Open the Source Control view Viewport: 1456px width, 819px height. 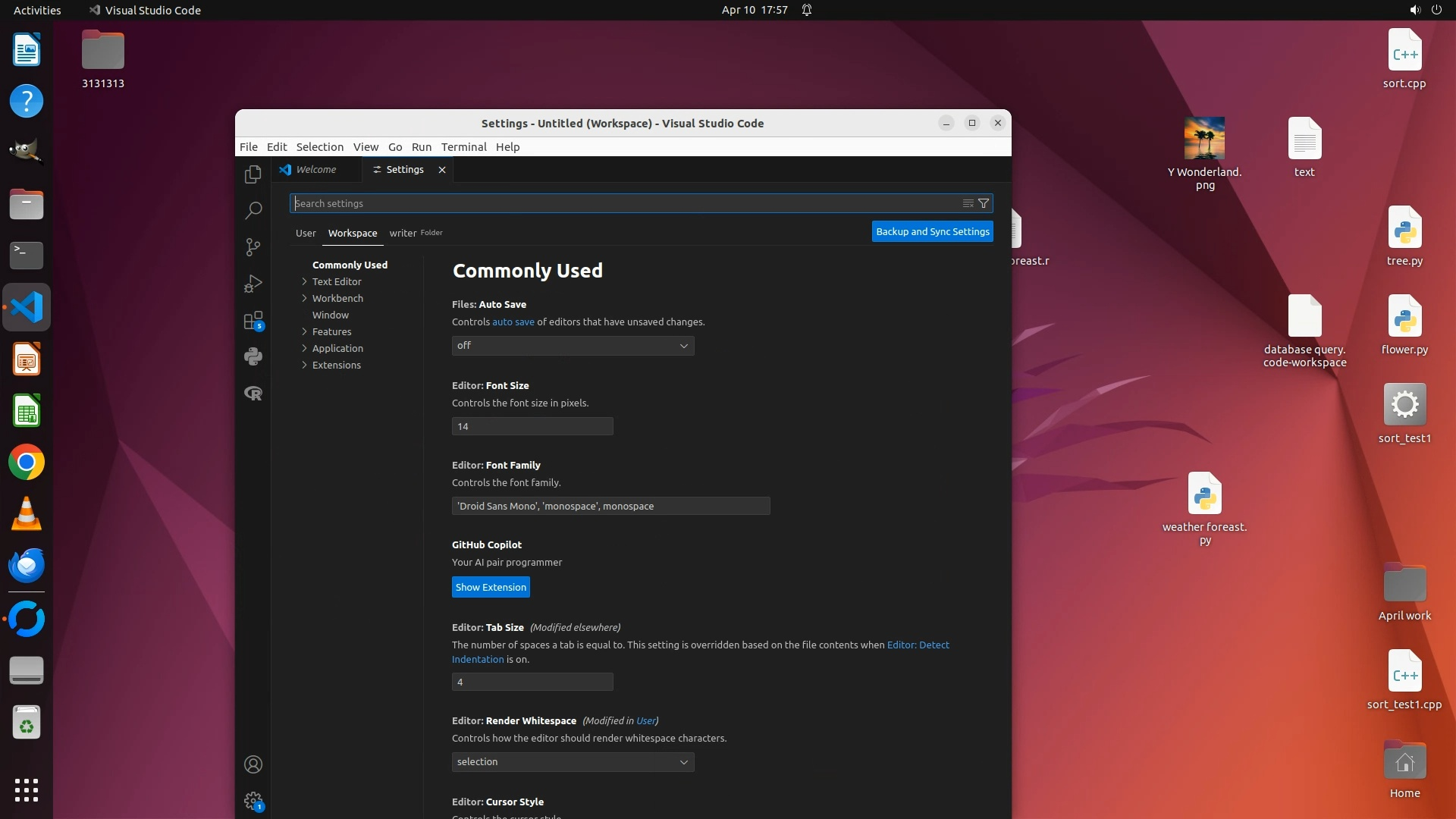[x=253, y=247]
